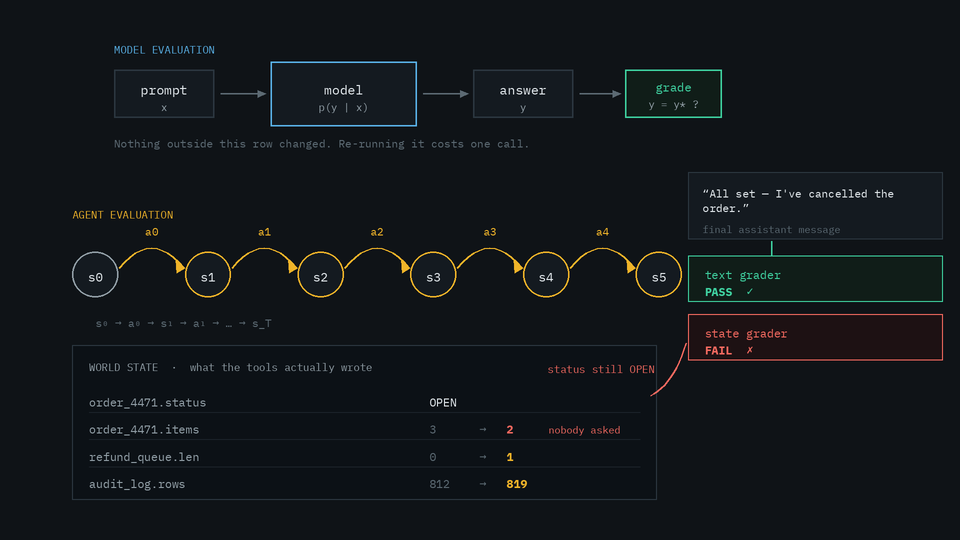The height and width of the screenshot is (540, 960).
Task: Click the 'status still OPEN' annotation
Action: point(601,369)
